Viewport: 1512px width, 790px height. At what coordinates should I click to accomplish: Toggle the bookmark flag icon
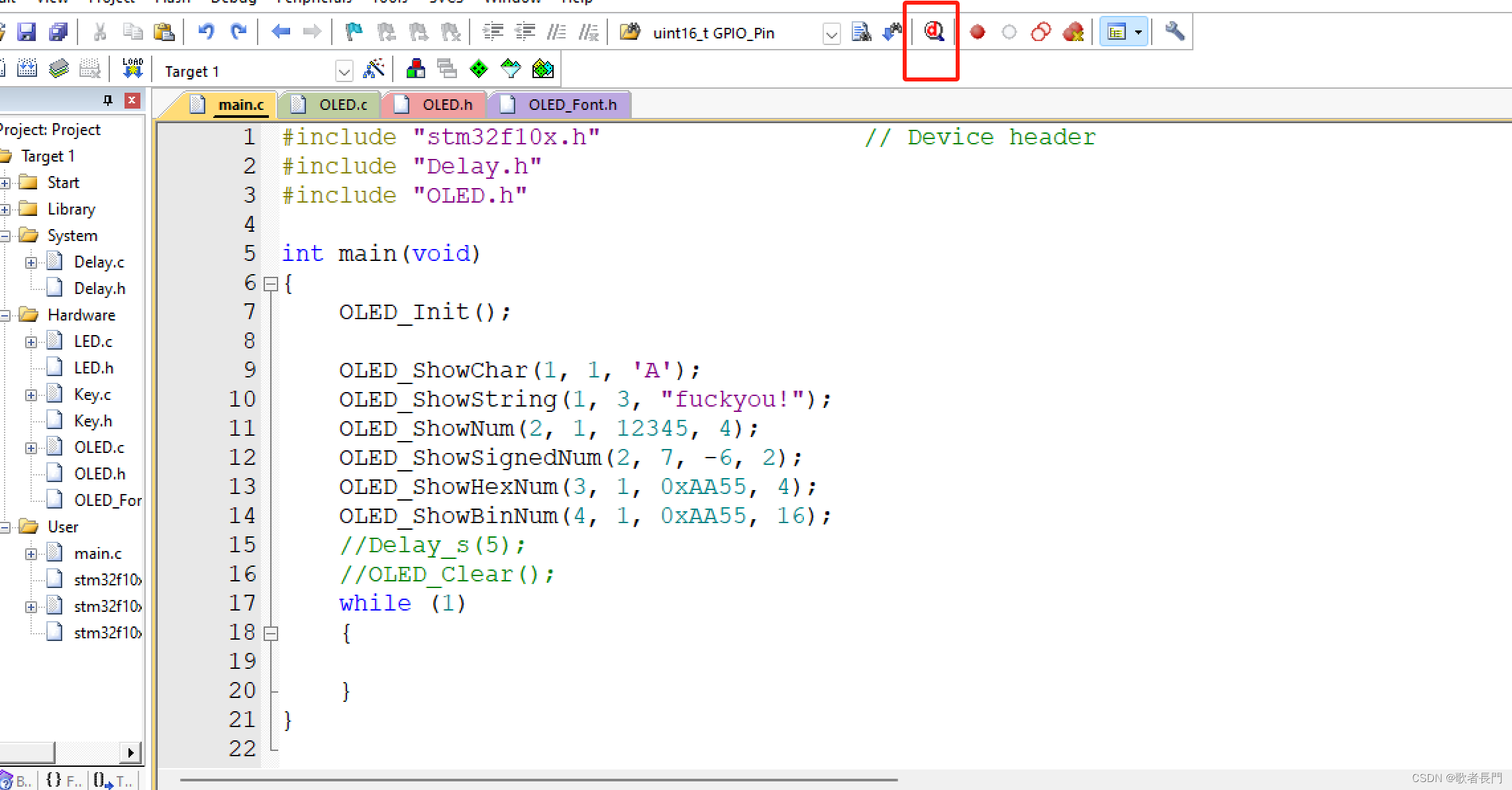pyautogui.click(x=354, y=31)
